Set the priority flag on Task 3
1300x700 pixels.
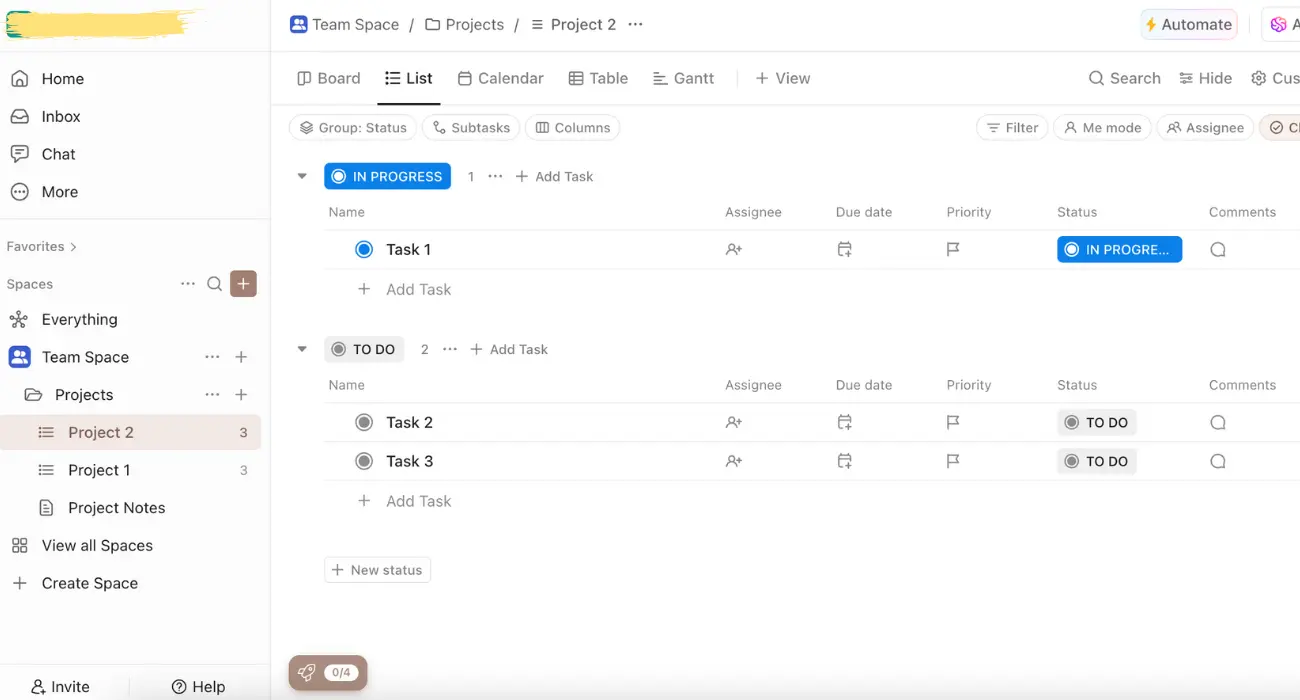pyautogui.click(x=953, y=461)
